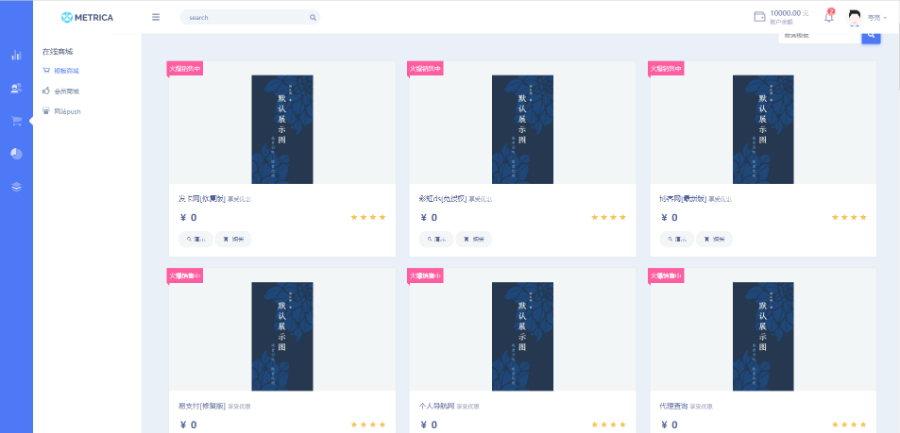The image size is (900, 433).
Task: Click the star rating on 代理查询 card
Action: click(849, 424)
